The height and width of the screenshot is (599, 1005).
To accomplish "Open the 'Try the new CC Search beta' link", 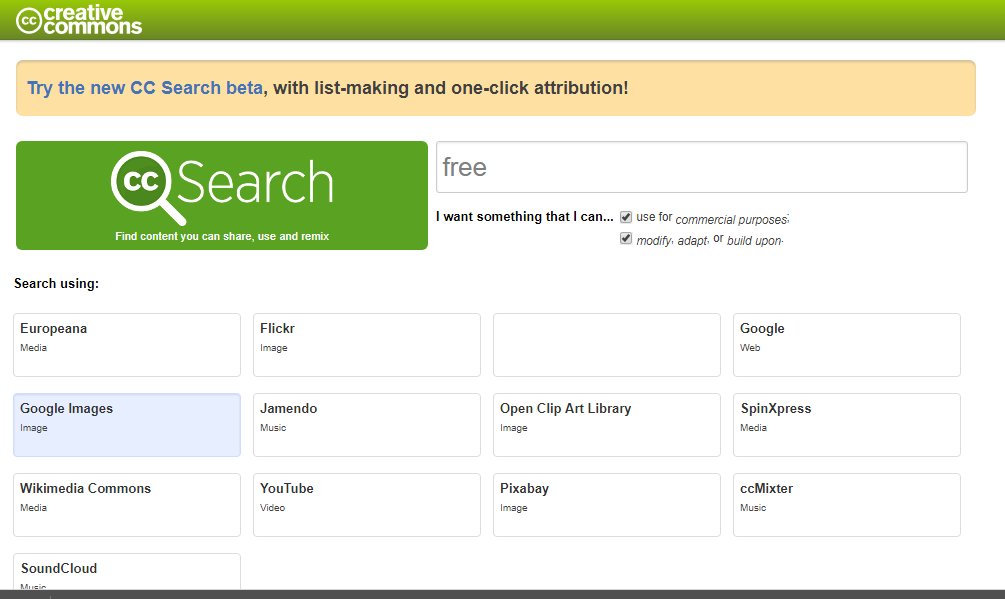I will click(145, 88).
